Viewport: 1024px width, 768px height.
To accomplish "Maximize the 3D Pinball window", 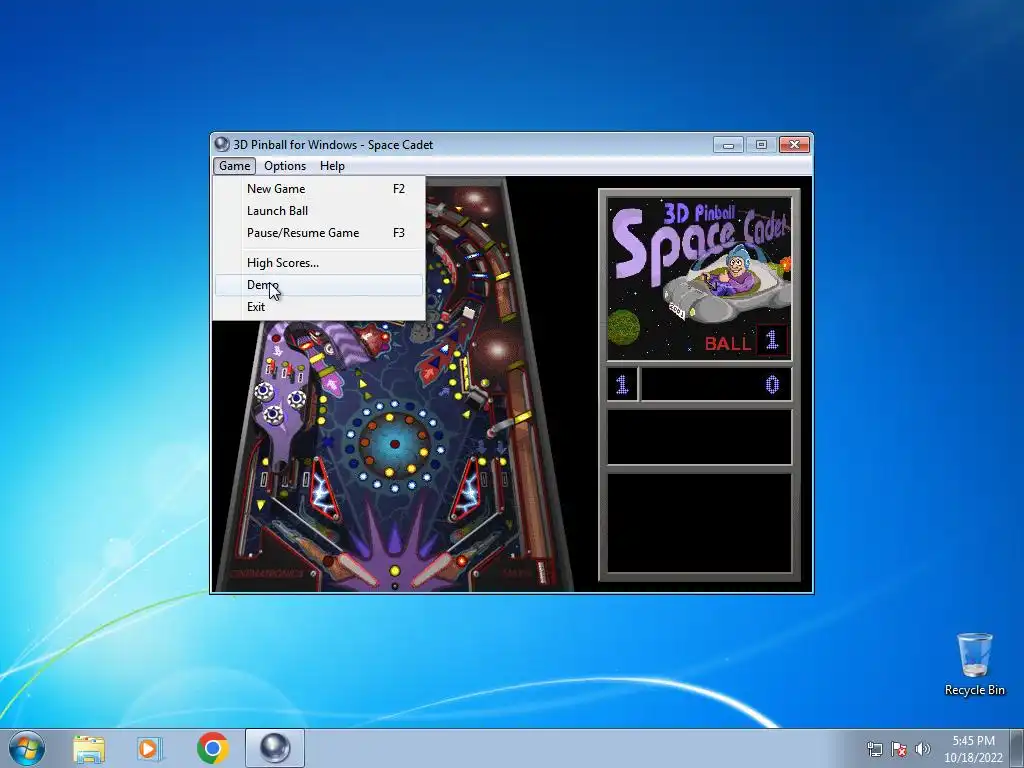I will point(761,144).
